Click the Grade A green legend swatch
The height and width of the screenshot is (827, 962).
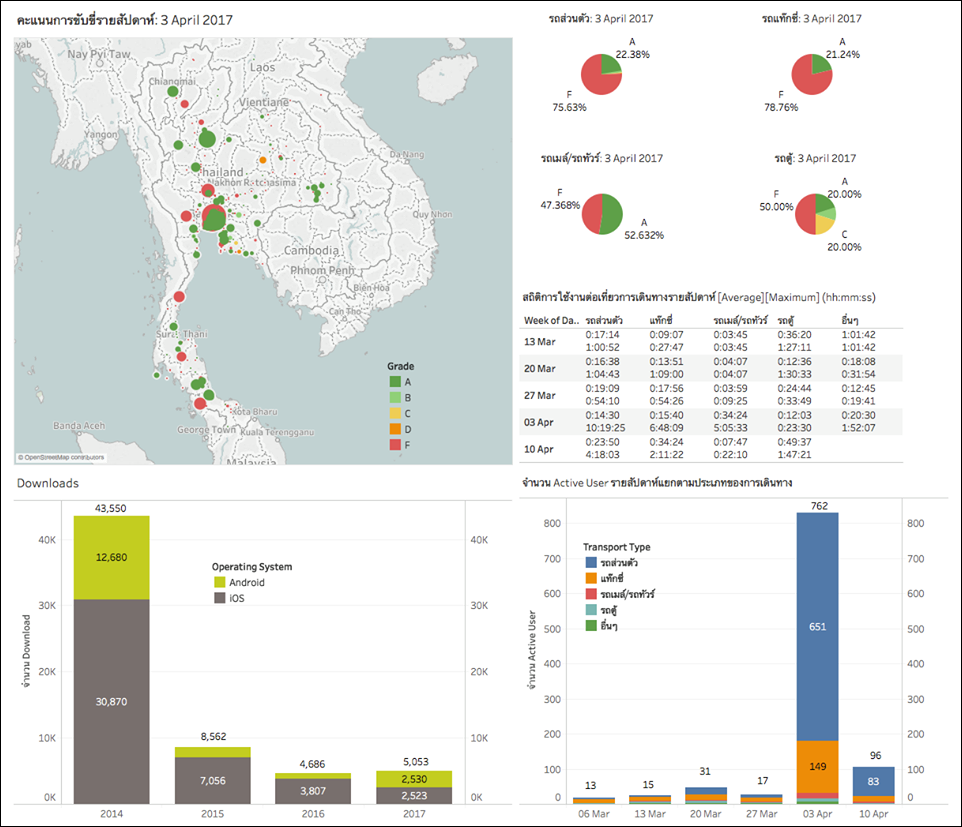click(394, 381)
